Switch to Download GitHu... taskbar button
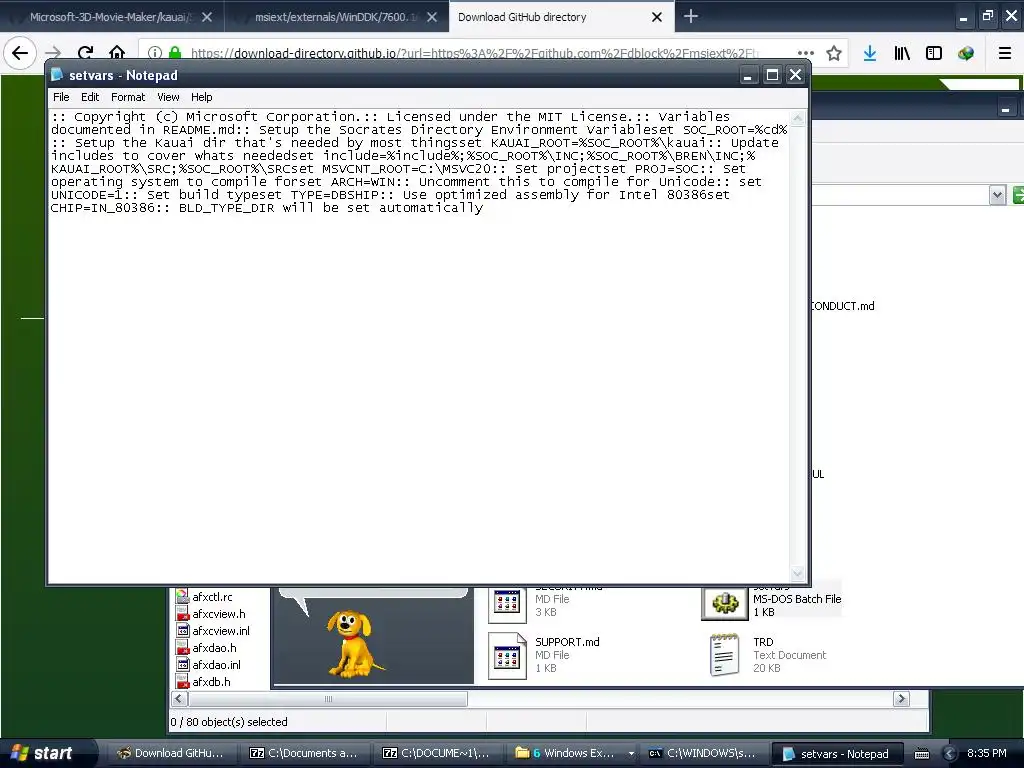The height and width of the screenshot is (768, 1024). point(169,753)
